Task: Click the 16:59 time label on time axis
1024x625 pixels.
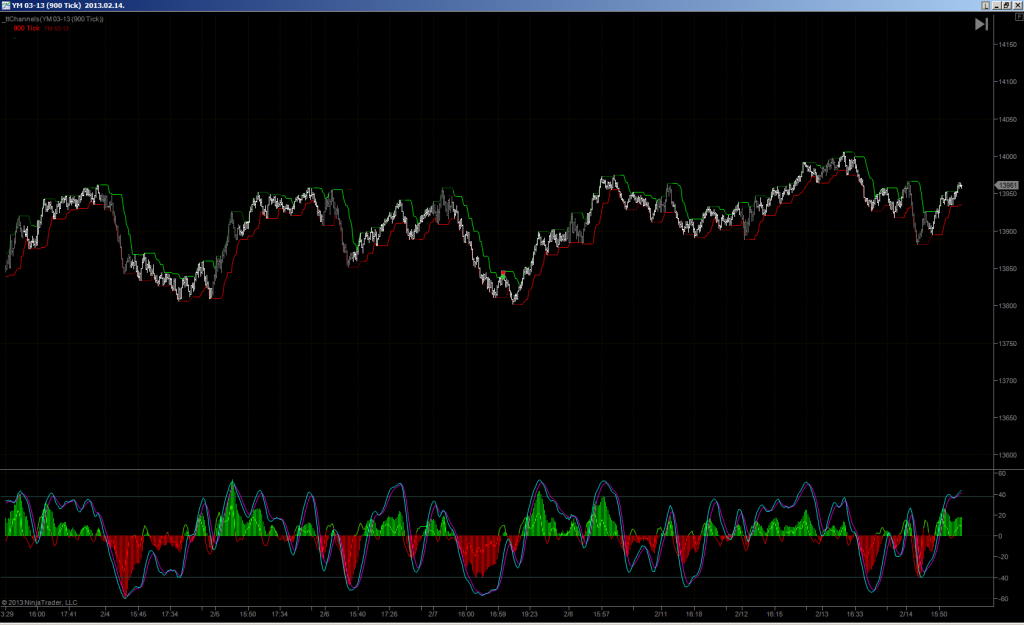Action: [x=498, y=614]
